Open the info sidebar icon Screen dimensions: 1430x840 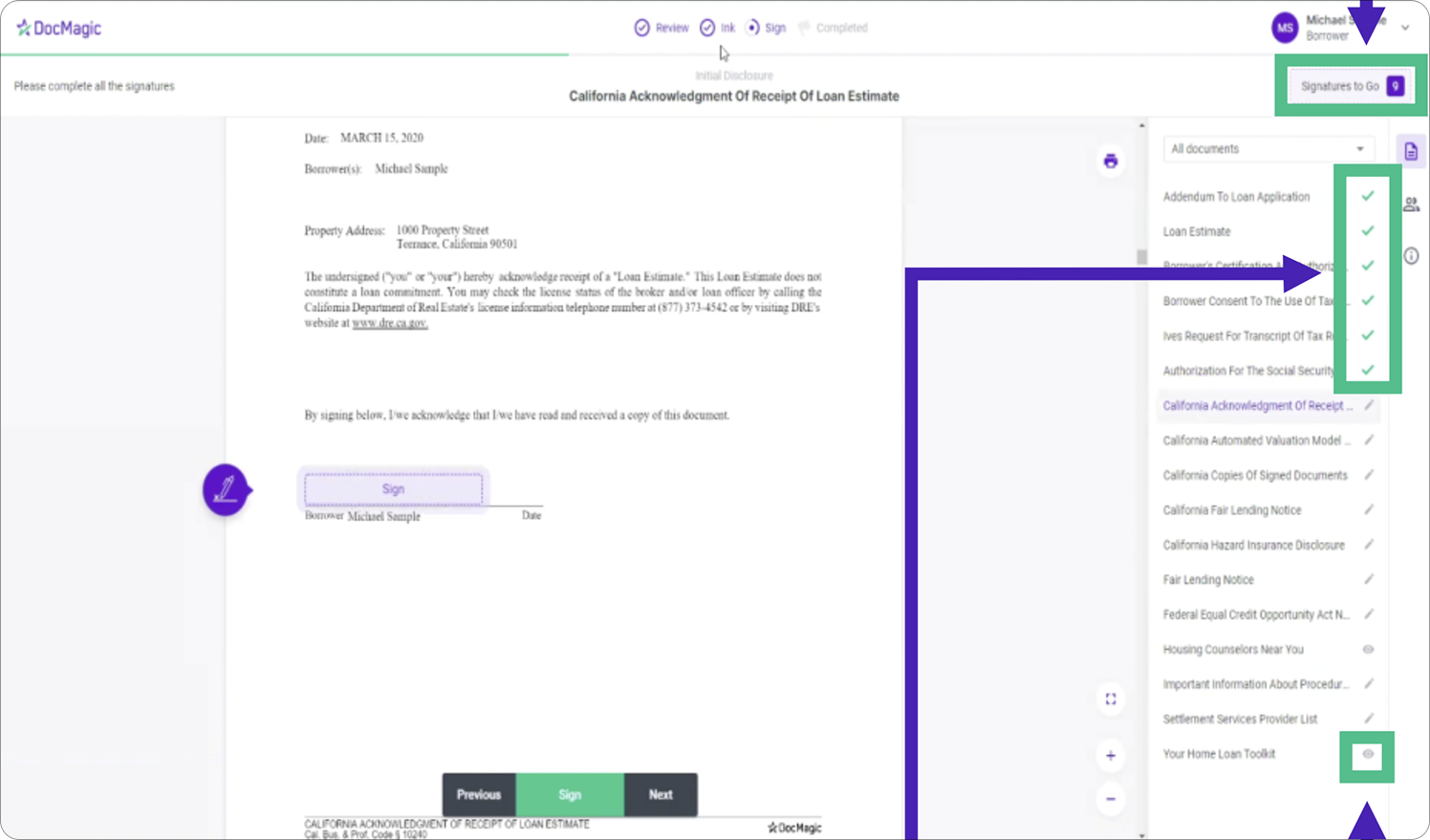(1411, 256)
